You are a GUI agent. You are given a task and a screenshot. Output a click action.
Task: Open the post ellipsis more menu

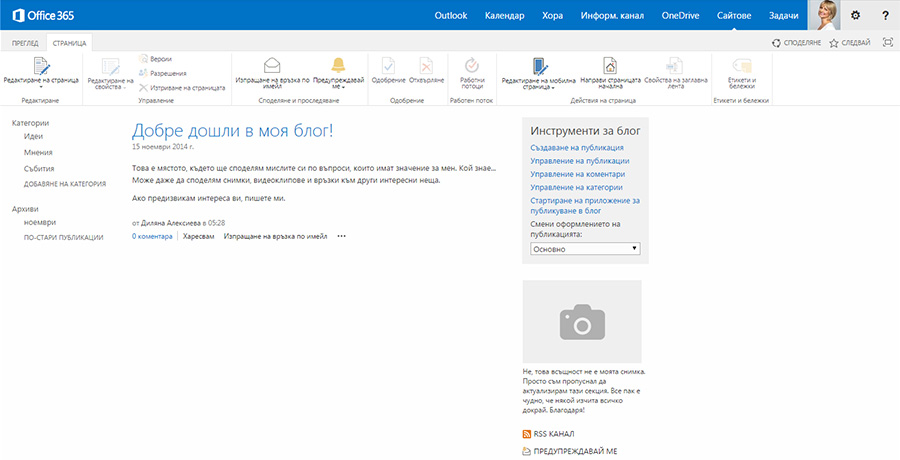tap(342, 236)
